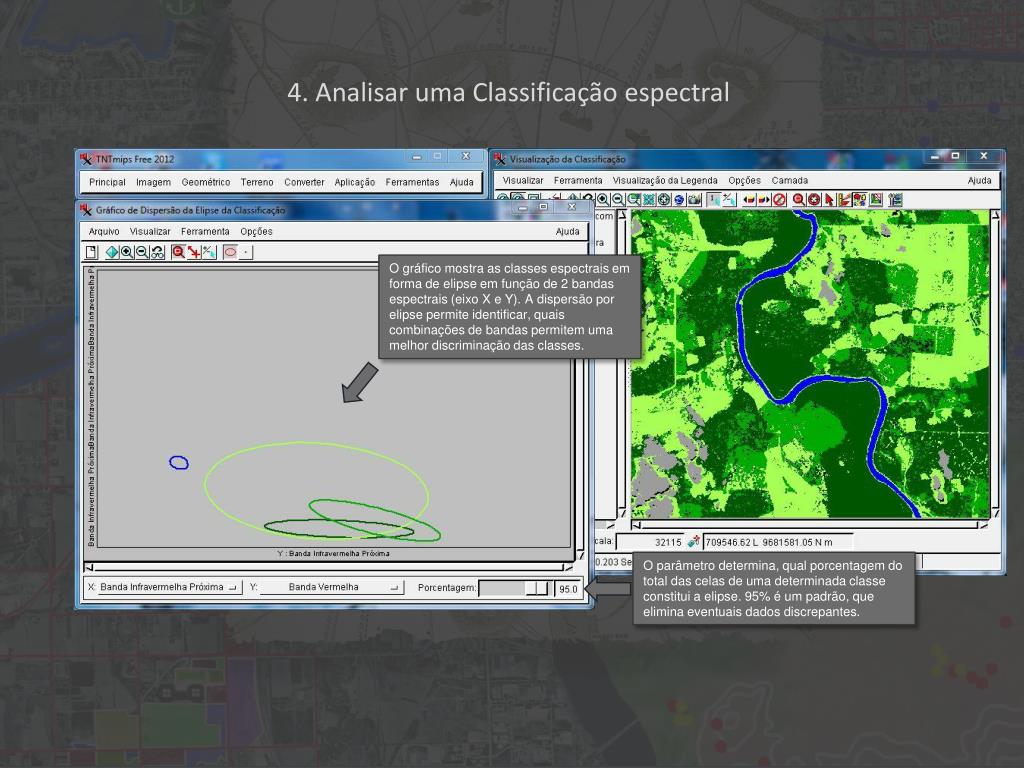Open Imagem menu in TNTmips window
This screenshot has height=768, width=1024.
pos(153,182)
